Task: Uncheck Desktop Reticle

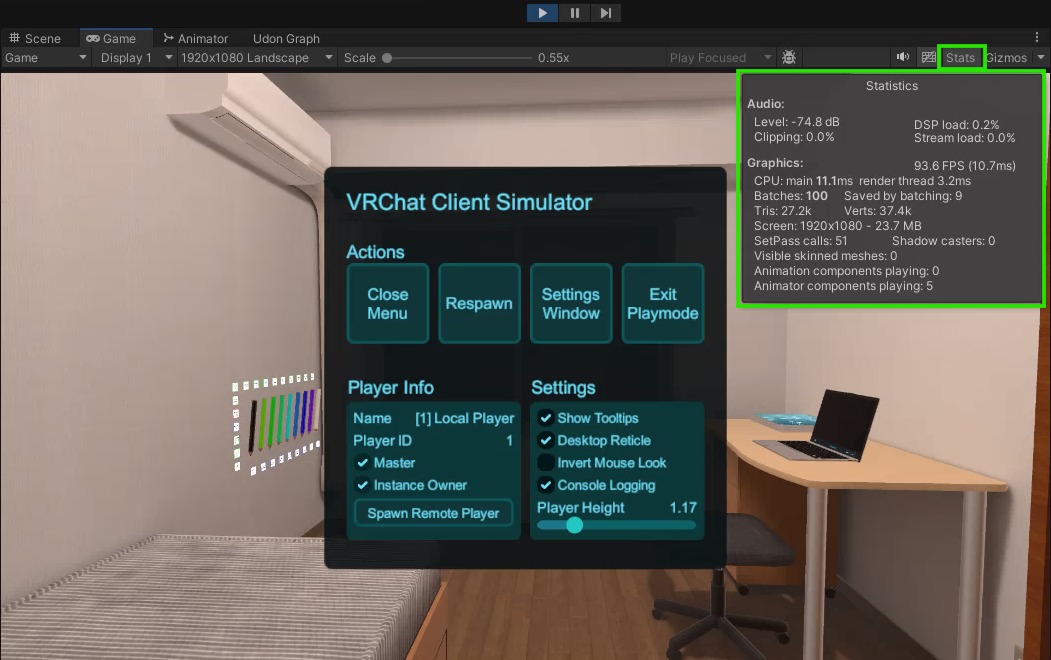Action: coord(546,440)
